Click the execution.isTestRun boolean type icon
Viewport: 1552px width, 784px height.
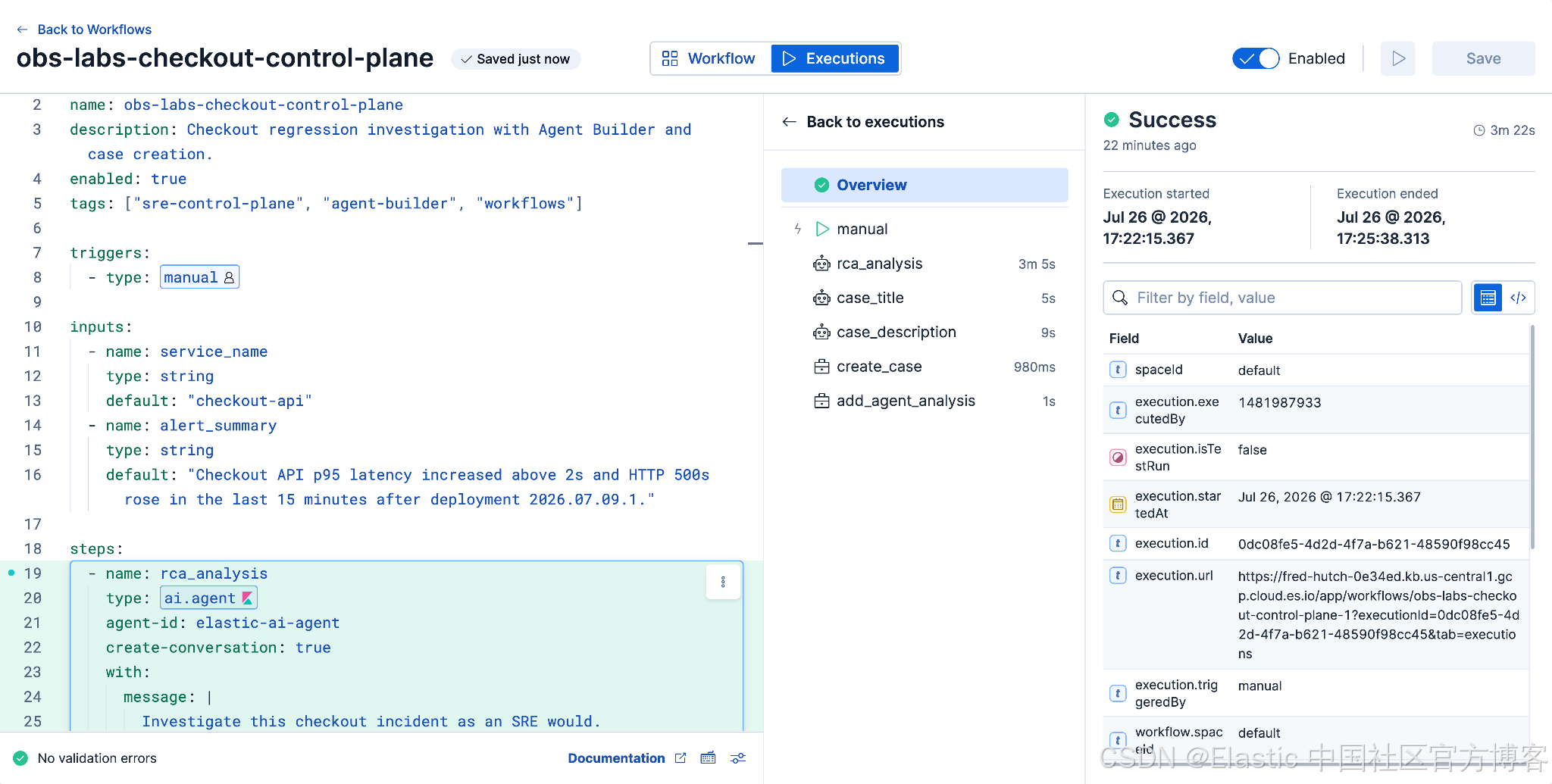pyautogui.click(x=1118, y=458)
